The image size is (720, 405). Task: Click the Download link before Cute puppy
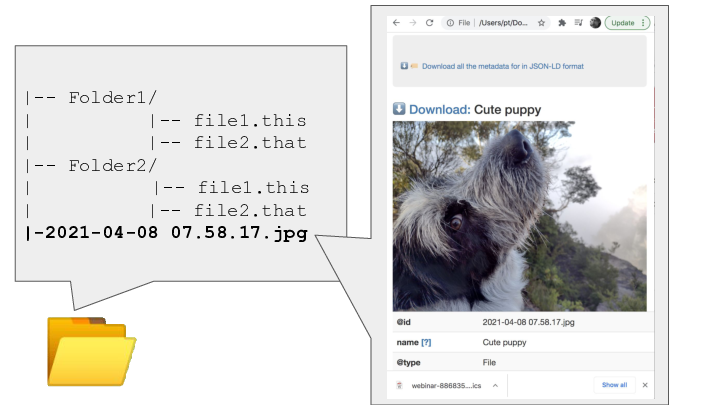tap(438, 108)
